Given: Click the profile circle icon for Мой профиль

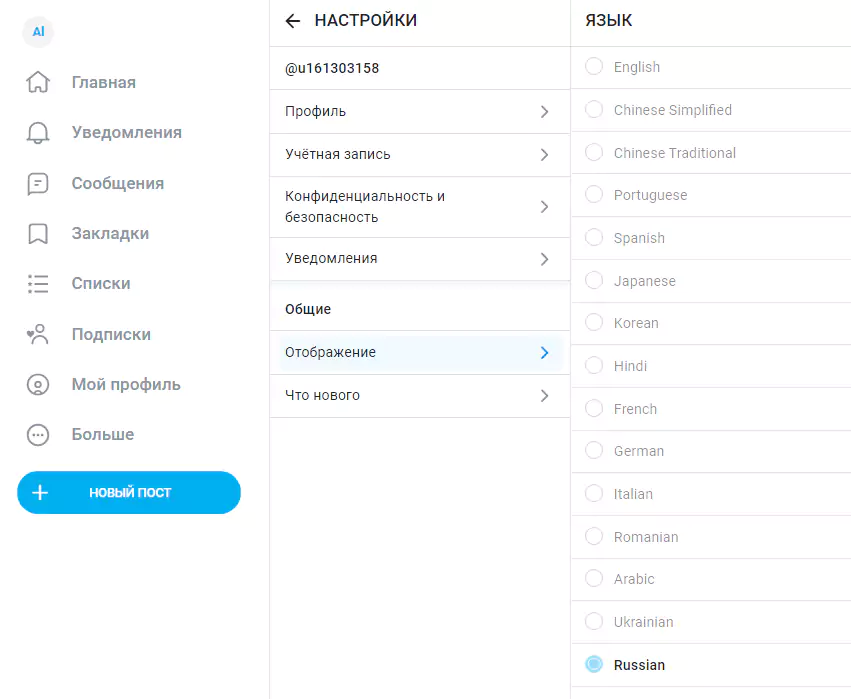Looking at the screenshot, I should 38,384.
